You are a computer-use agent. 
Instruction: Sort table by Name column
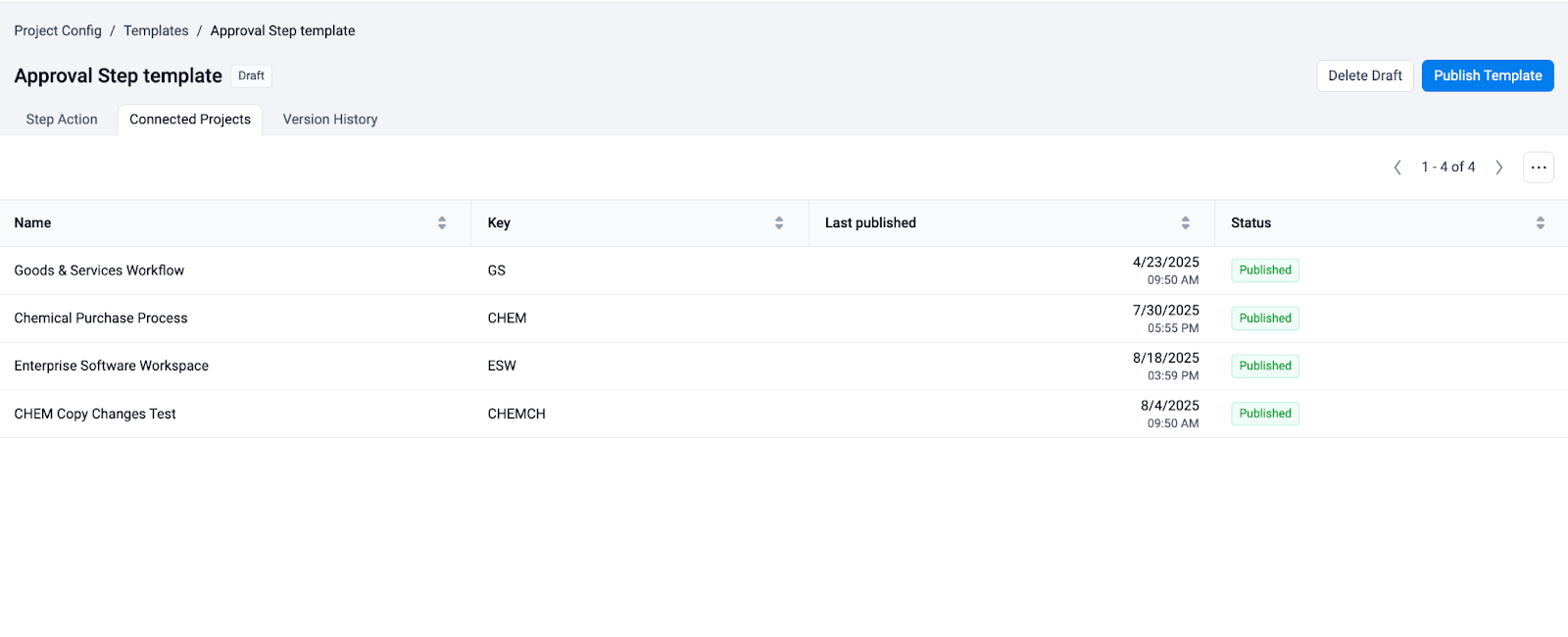click(x=442, y=223)
